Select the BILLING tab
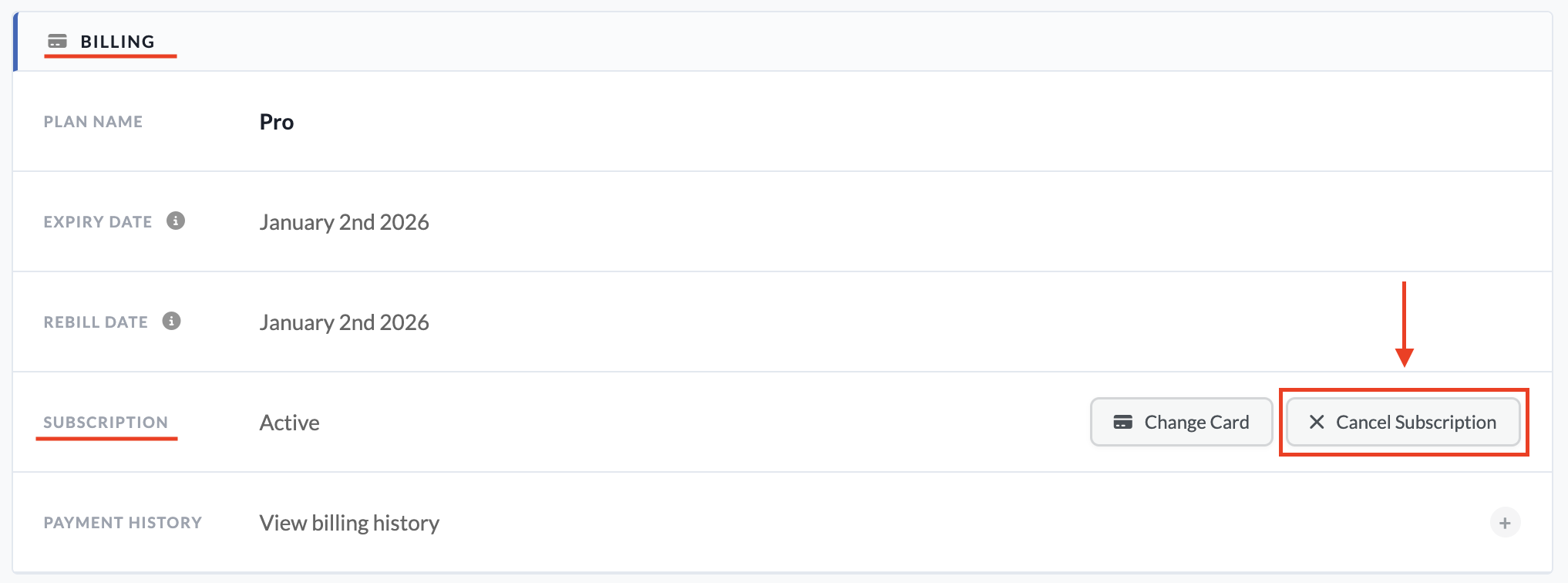Screen dimensions: 1568x583 [116, 41]
